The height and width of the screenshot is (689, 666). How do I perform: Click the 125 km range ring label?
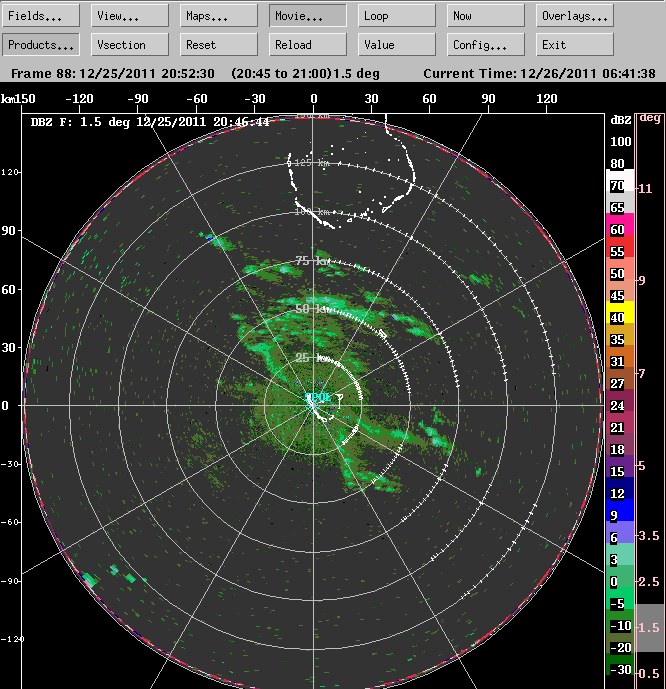(311, 163)
